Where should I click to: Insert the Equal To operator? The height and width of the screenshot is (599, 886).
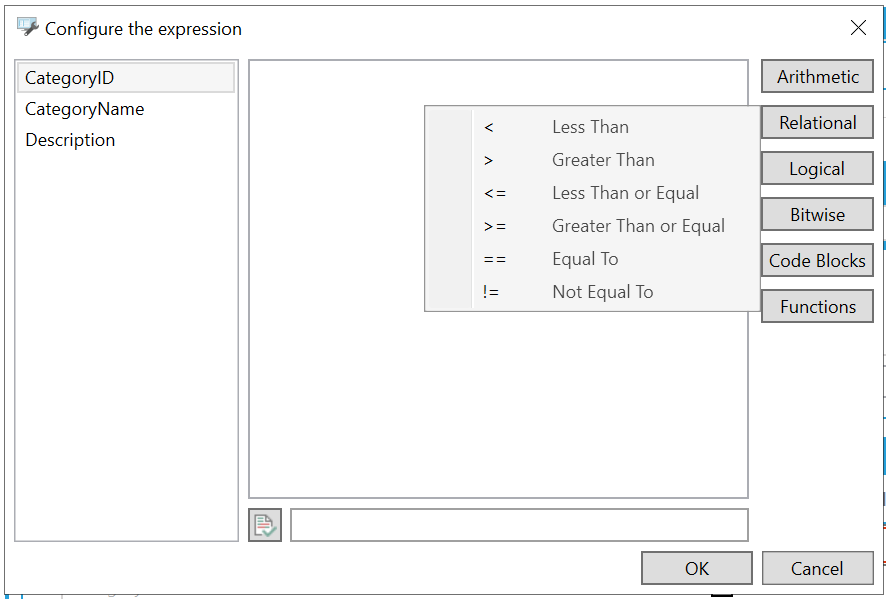tap(585, 259)
